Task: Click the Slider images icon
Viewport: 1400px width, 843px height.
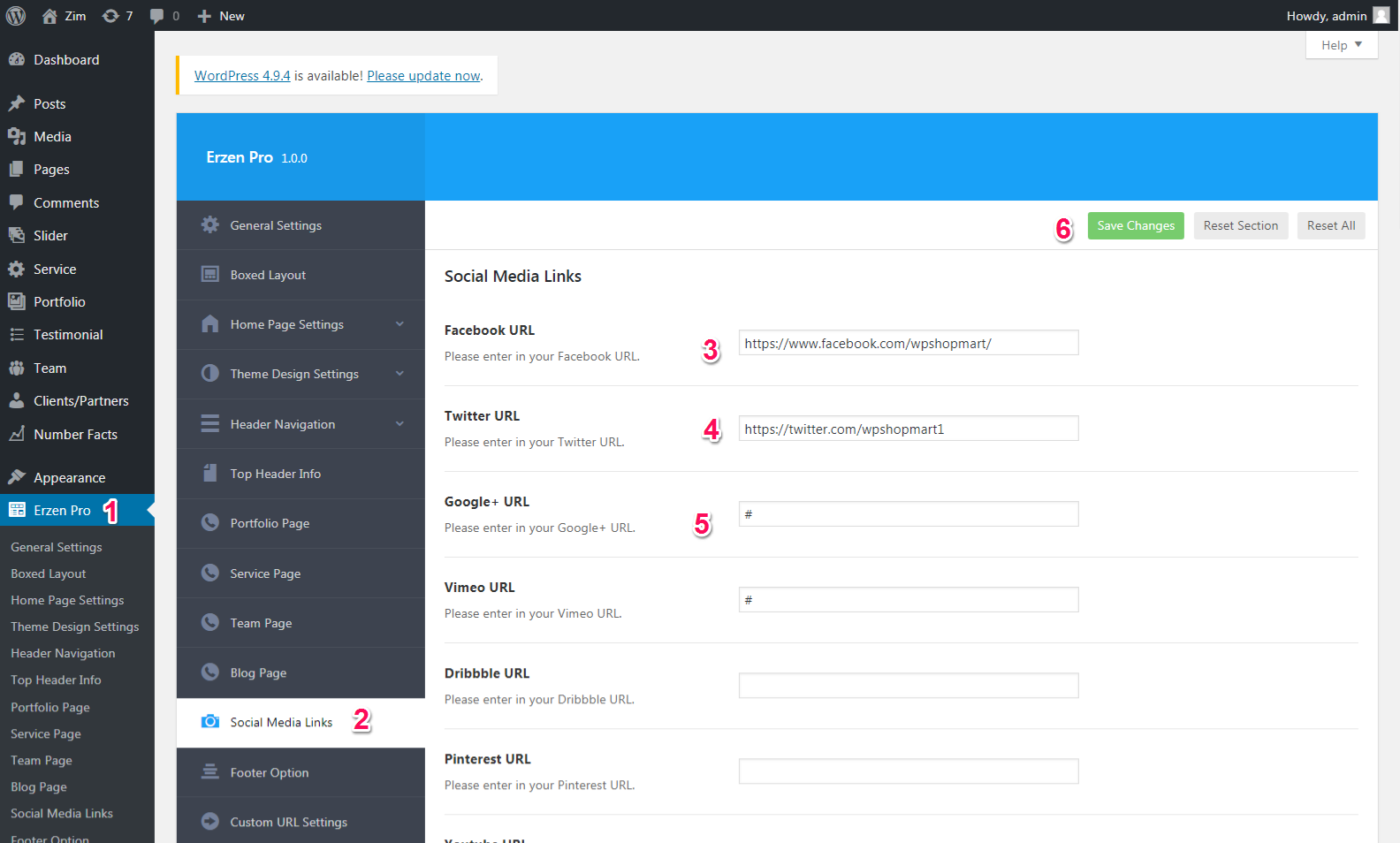Action: point(16,235)
